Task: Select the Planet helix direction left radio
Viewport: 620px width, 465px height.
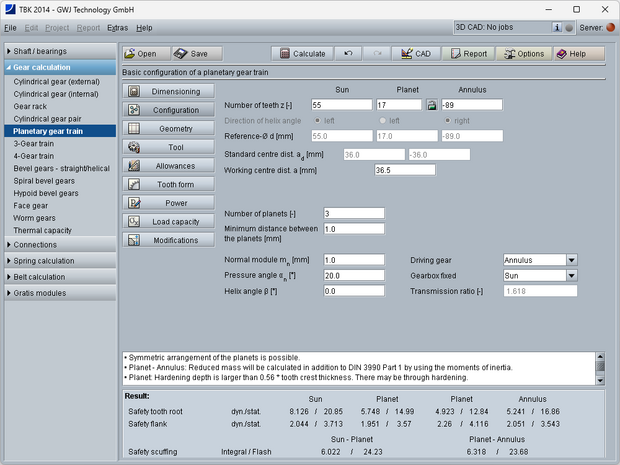Action: pos(381,121)
